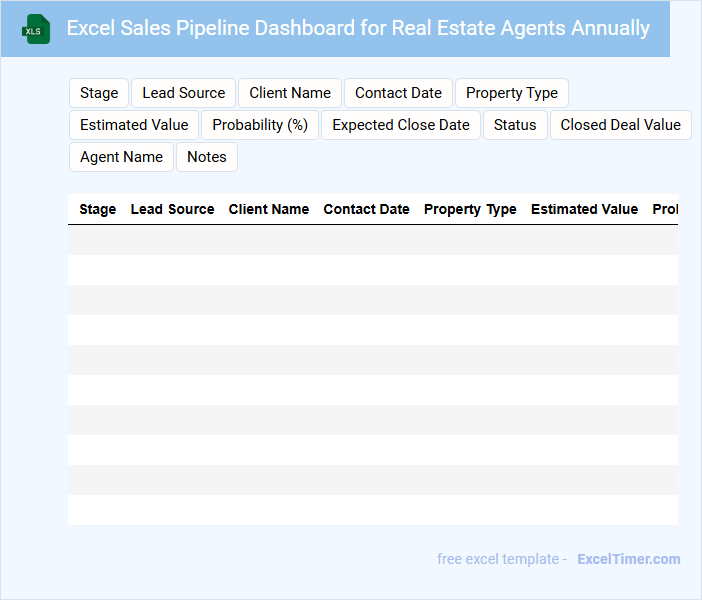Open the ExcelTimer.com link
Image resolution: width=702 pixels, height=600 pixels.
[x=628, y=559]
